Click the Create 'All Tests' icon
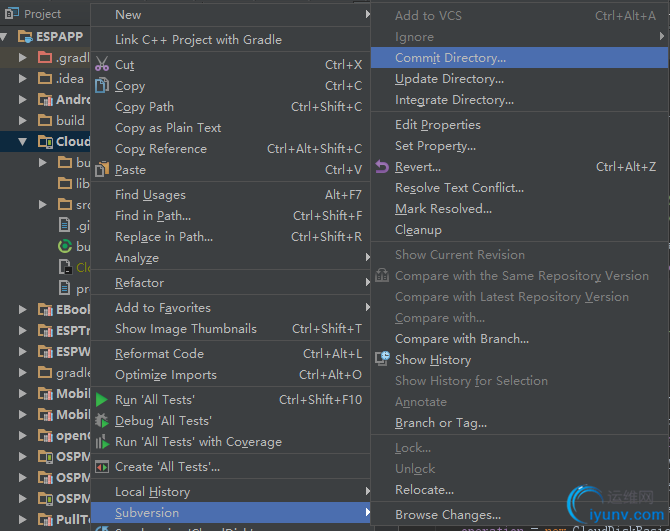 coord(101,467)
